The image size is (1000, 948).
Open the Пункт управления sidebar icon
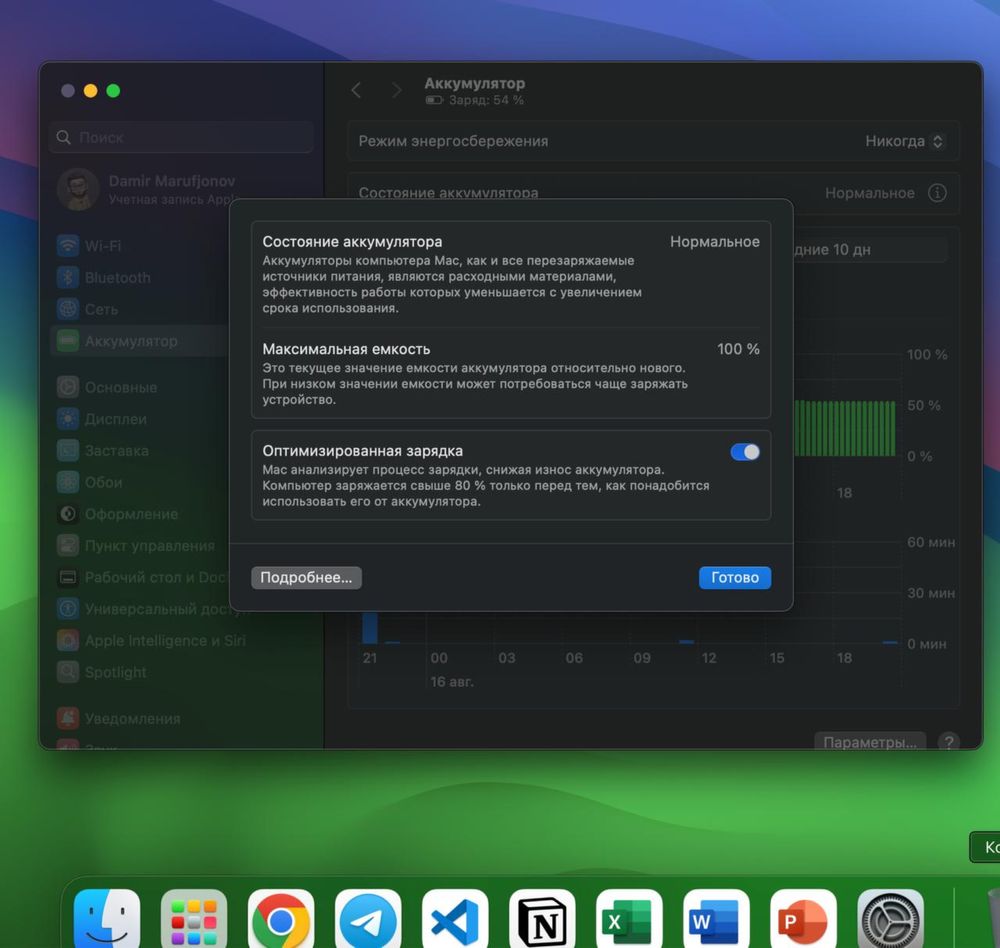(68, 545)
